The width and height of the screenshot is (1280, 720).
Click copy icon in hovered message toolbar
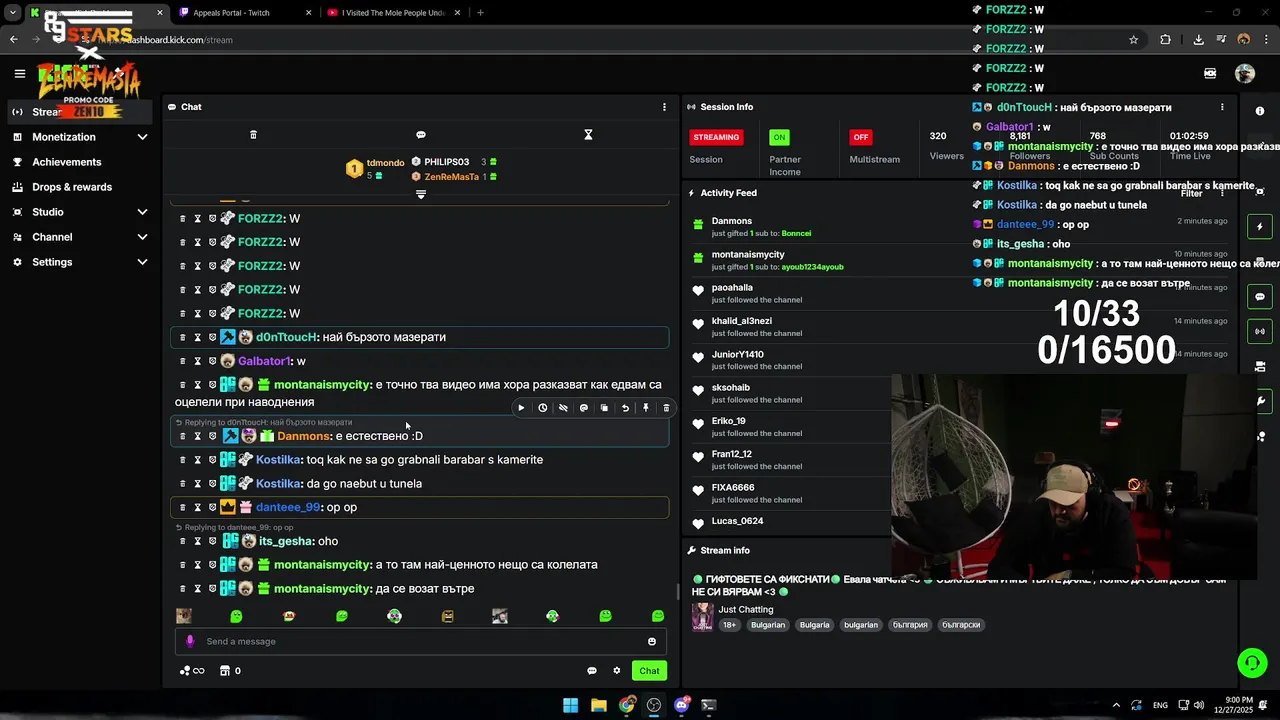point(604,408)
